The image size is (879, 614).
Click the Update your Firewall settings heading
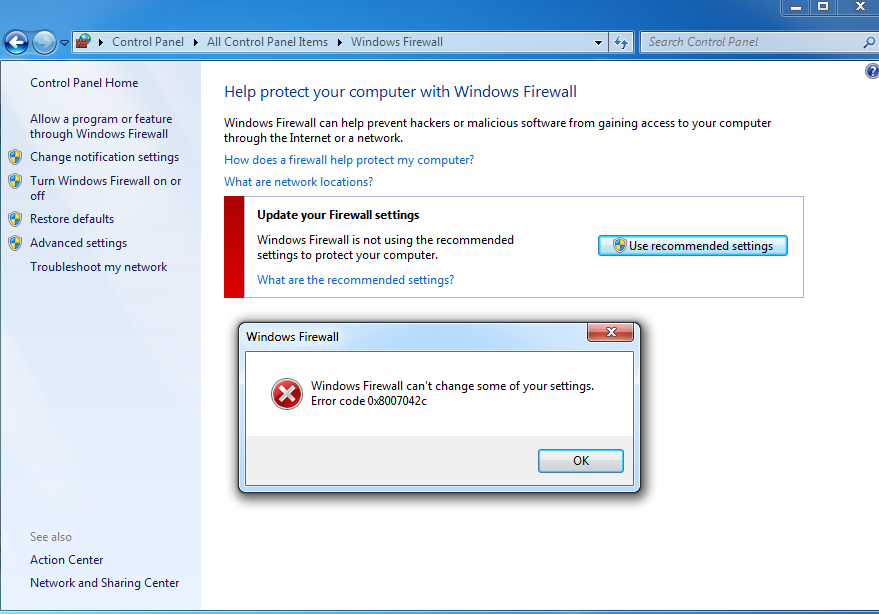338,215
